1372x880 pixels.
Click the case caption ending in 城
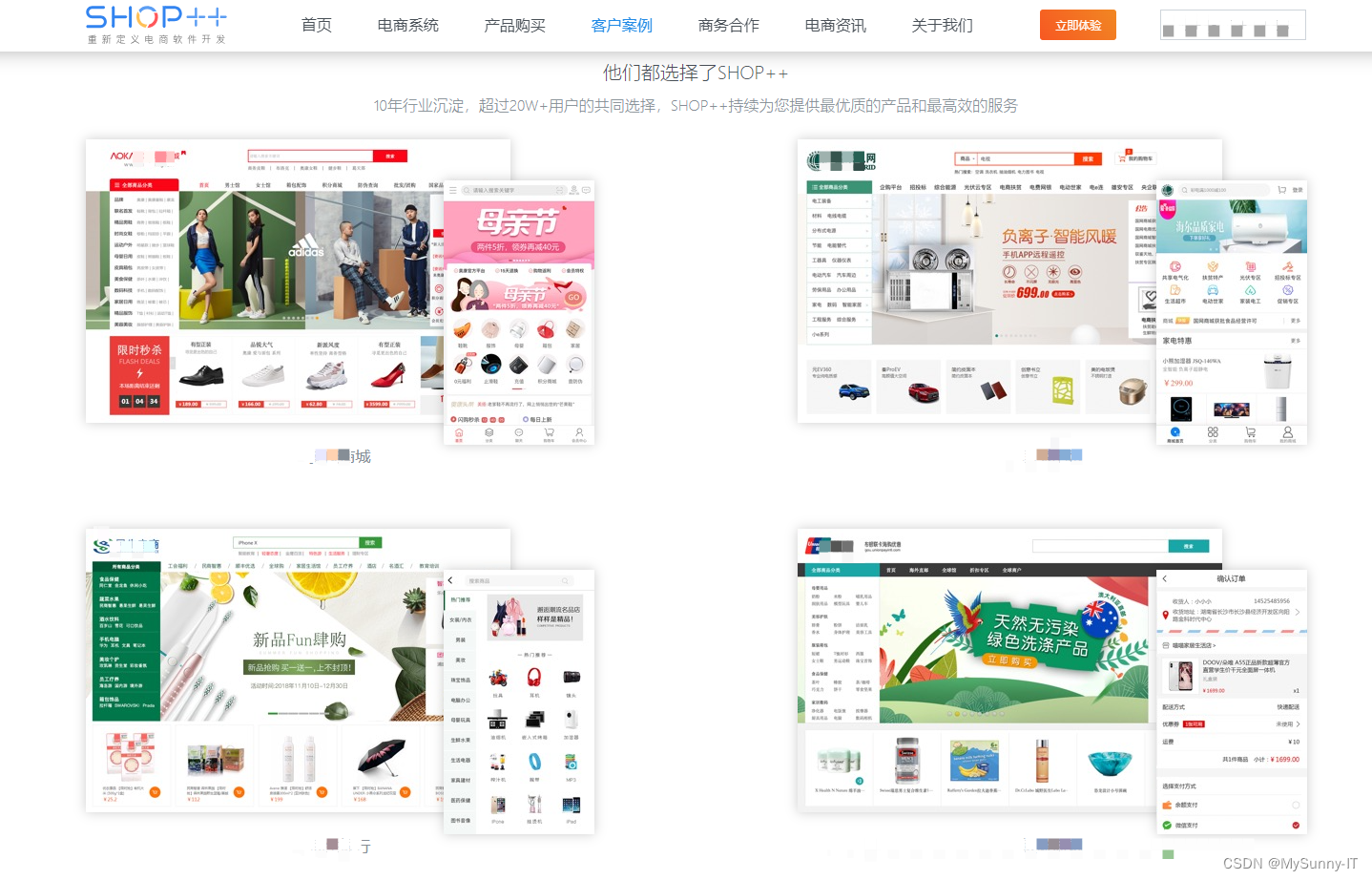tap(341, 456)
